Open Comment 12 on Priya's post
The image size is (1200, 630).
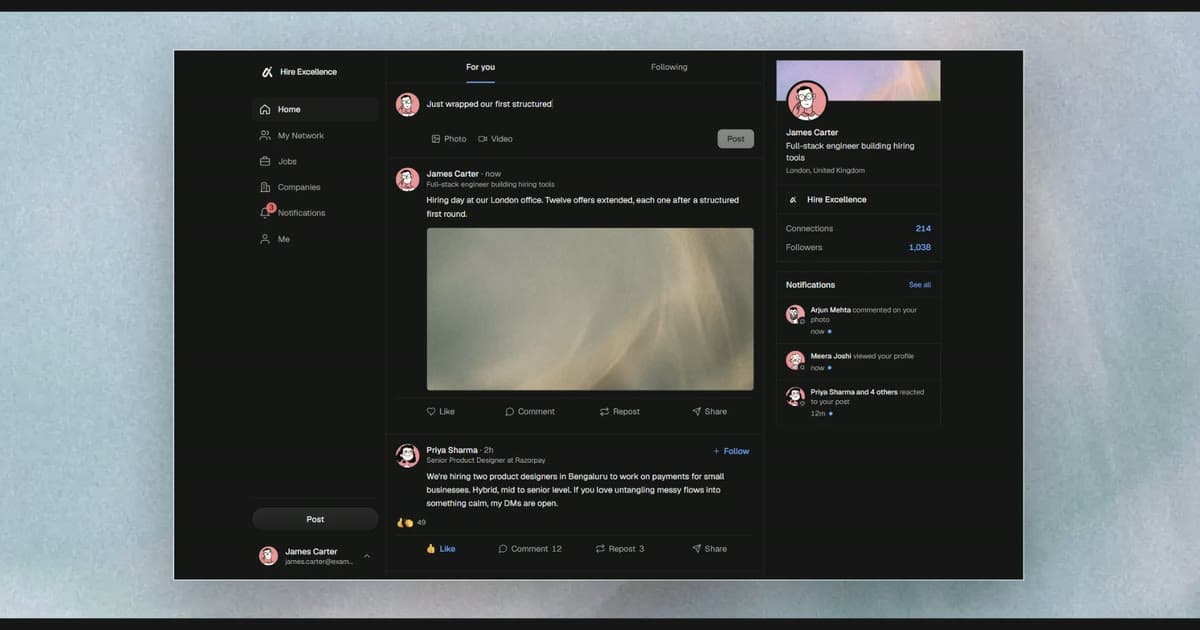pos(530,548)
